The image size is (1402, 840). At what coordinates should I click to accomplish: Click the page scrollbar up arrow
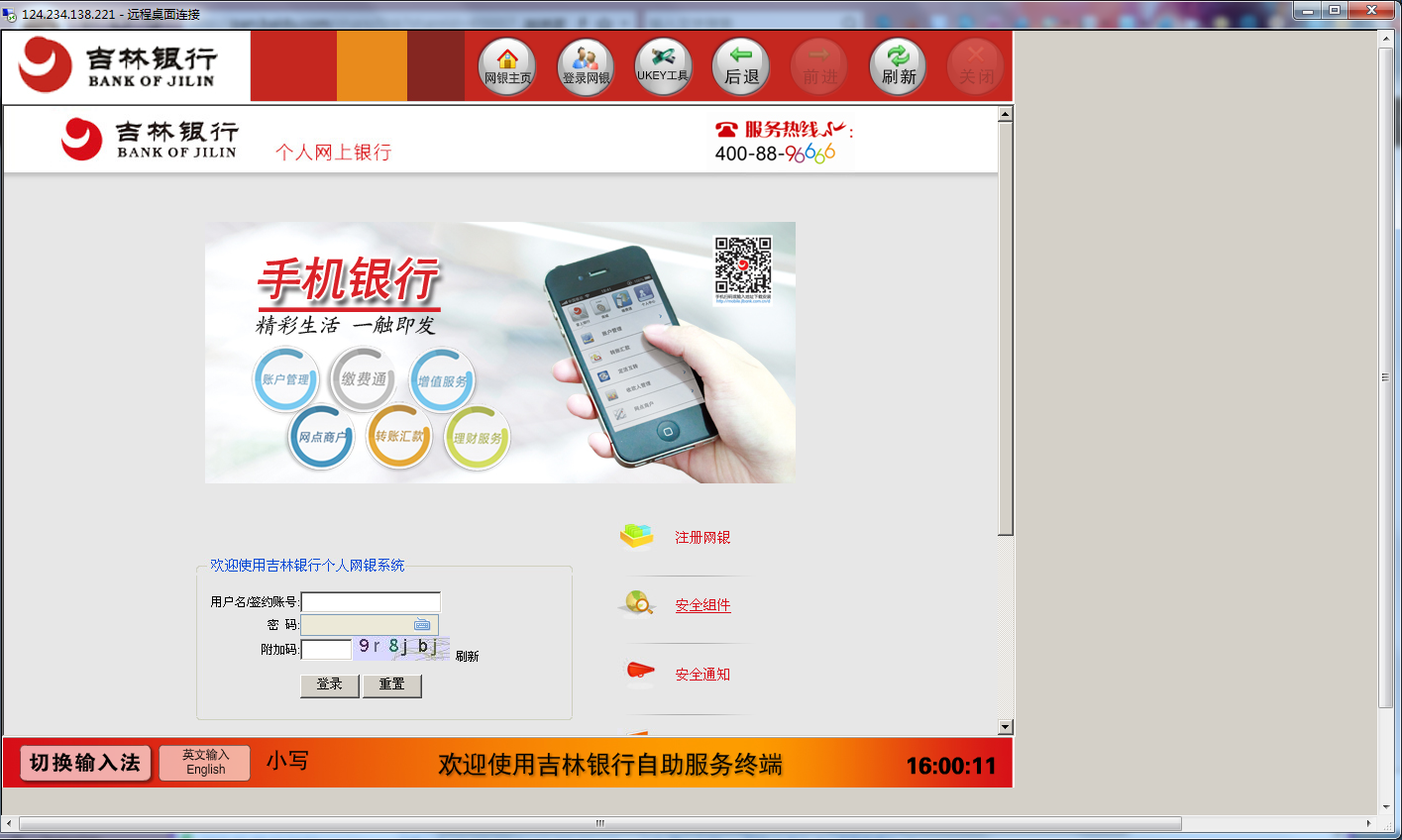(1005, 114)
